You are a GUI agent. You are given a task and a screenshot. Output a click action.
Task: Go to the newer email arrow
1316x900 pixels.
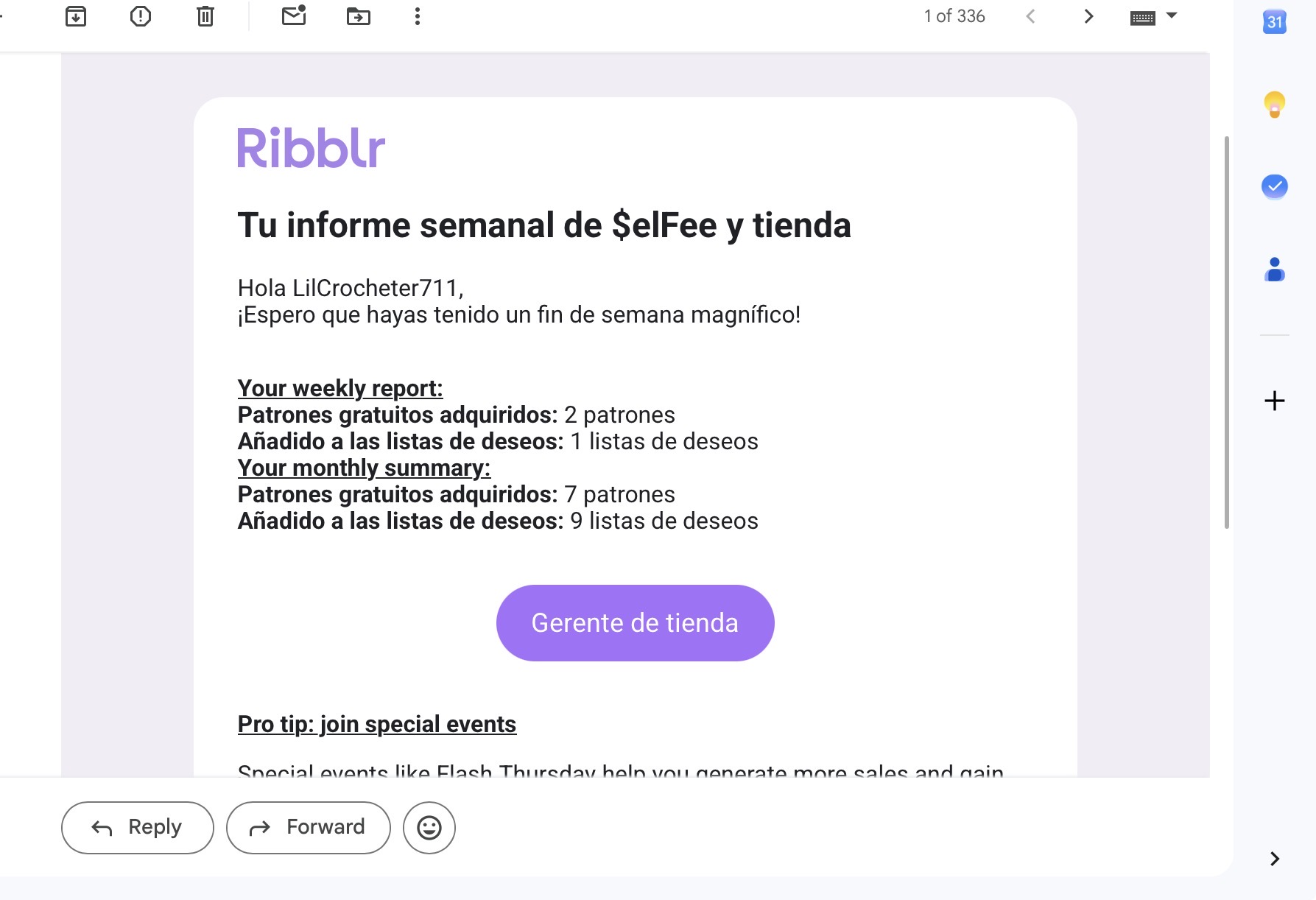click(1030, 16)
